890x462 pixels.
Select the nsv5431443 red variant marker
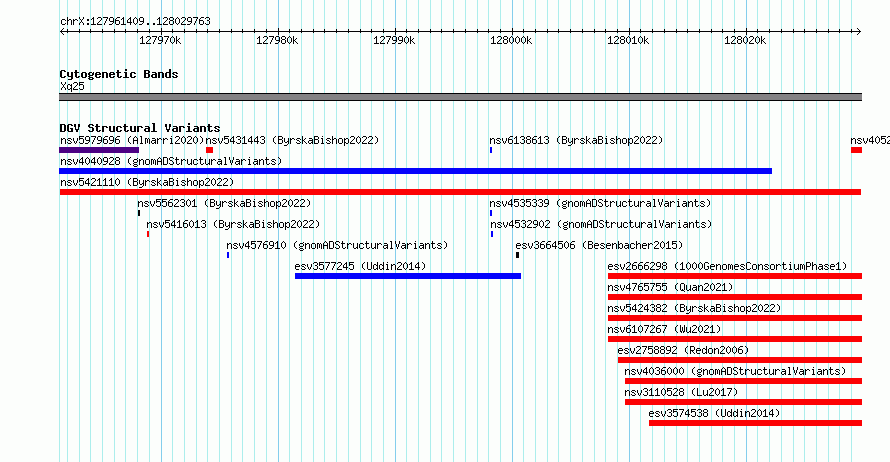(209, 150)
